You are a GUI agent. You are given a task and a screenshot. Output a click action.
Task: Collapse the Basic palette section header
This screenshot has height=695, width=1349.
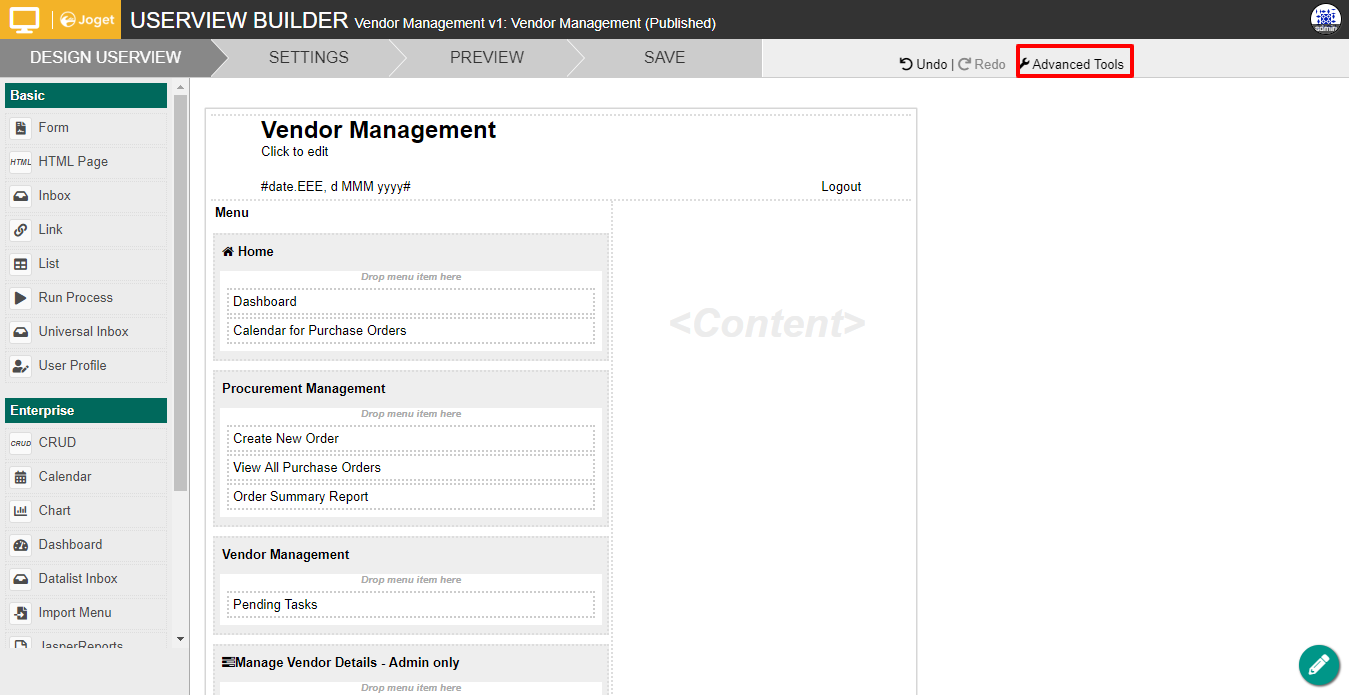coord(86,96)
